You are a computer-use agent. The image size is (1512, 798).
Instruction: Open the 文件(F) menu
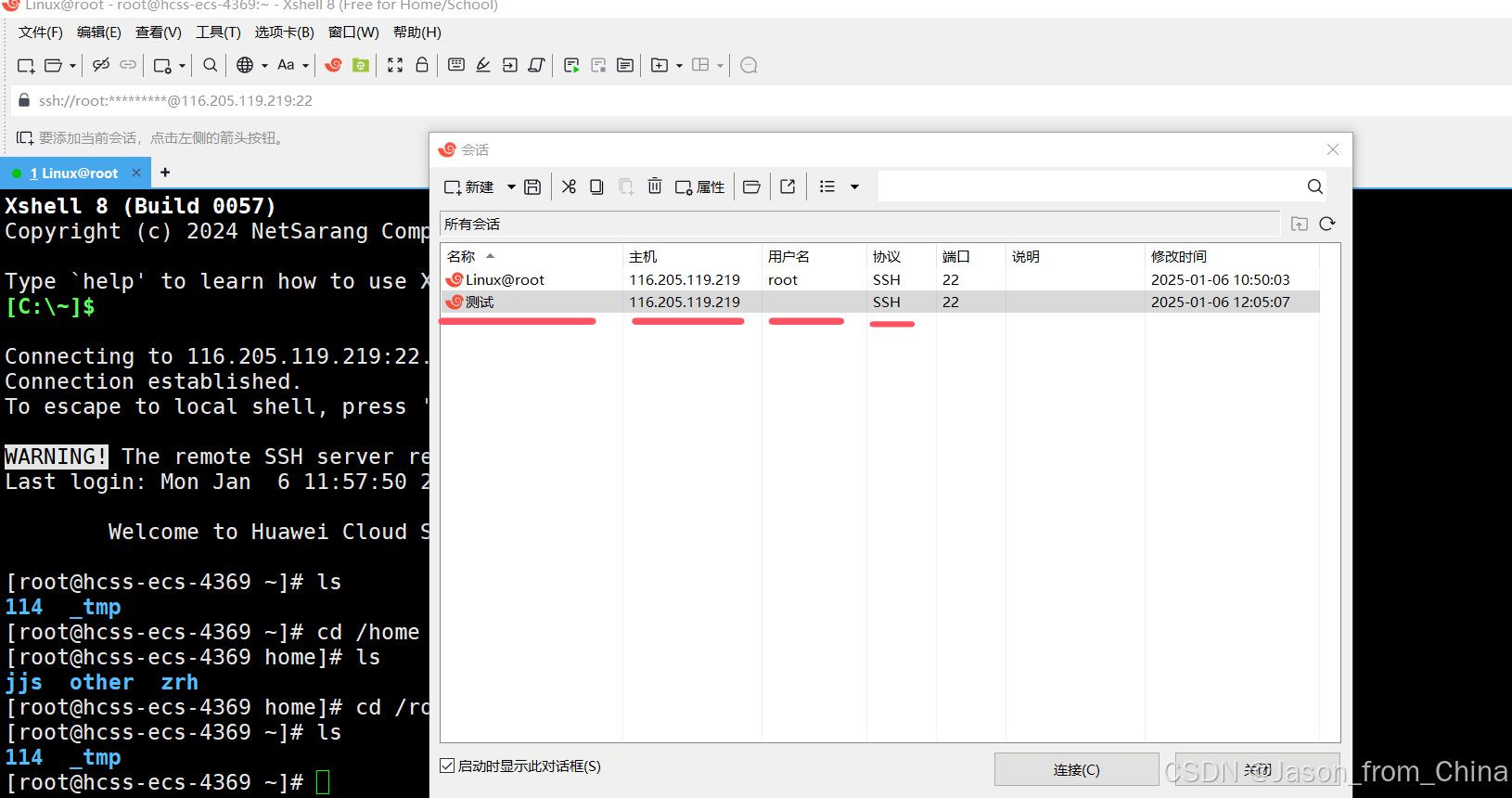pos(41,32)
